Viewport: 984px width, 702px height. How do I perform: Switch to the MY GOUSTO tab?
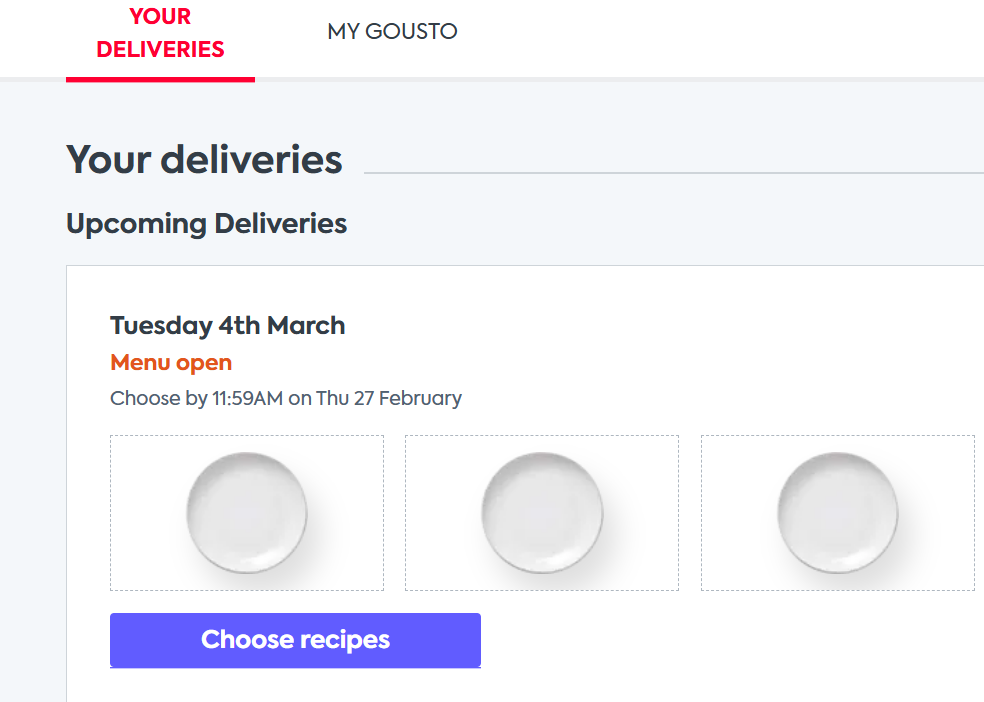392,31
